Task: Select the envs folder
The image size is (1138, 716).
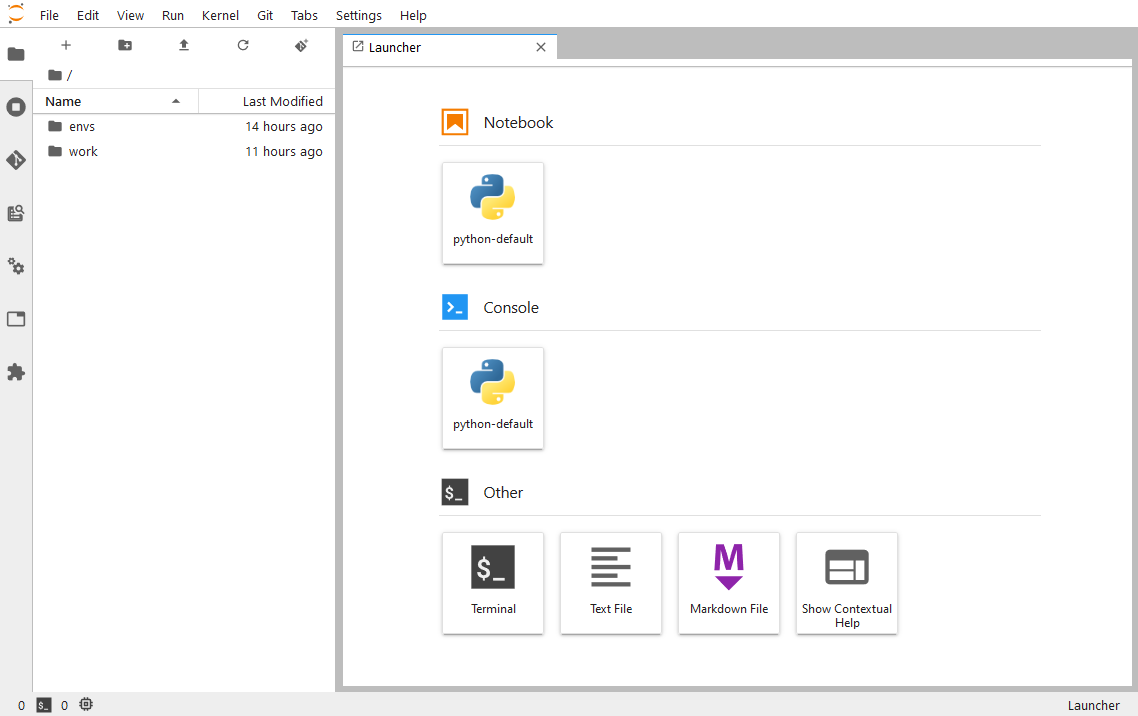Action: pos(184,126)
